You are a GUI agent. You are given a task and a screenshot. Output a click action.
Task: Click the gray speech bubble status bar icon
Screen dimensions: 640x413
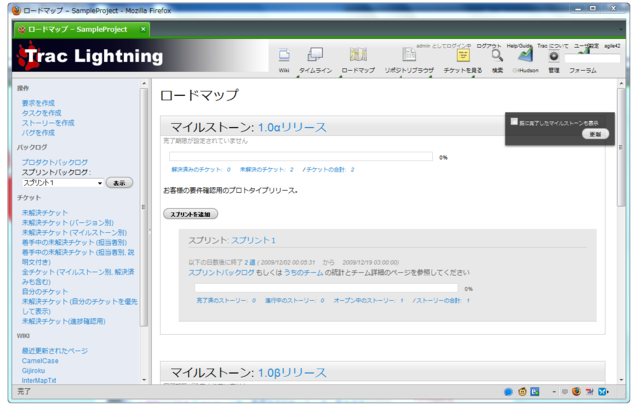click(564, 392)
